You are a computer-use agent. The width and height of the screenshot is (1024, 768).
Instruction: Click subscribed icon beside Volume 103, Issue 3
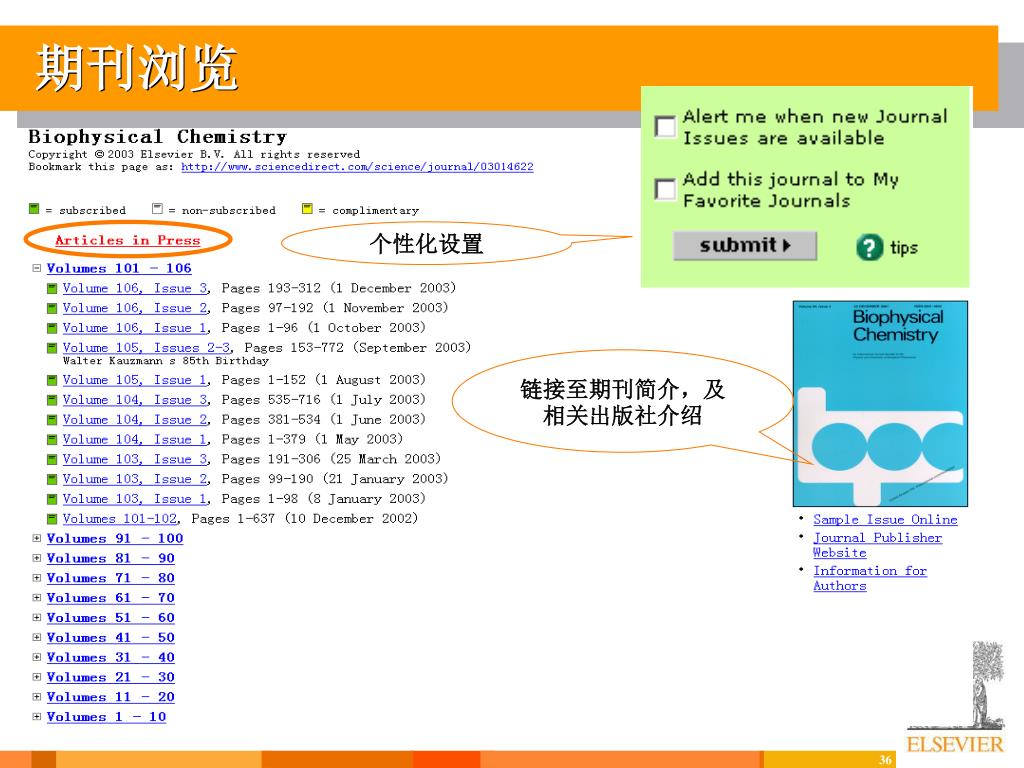pos(52,460)
